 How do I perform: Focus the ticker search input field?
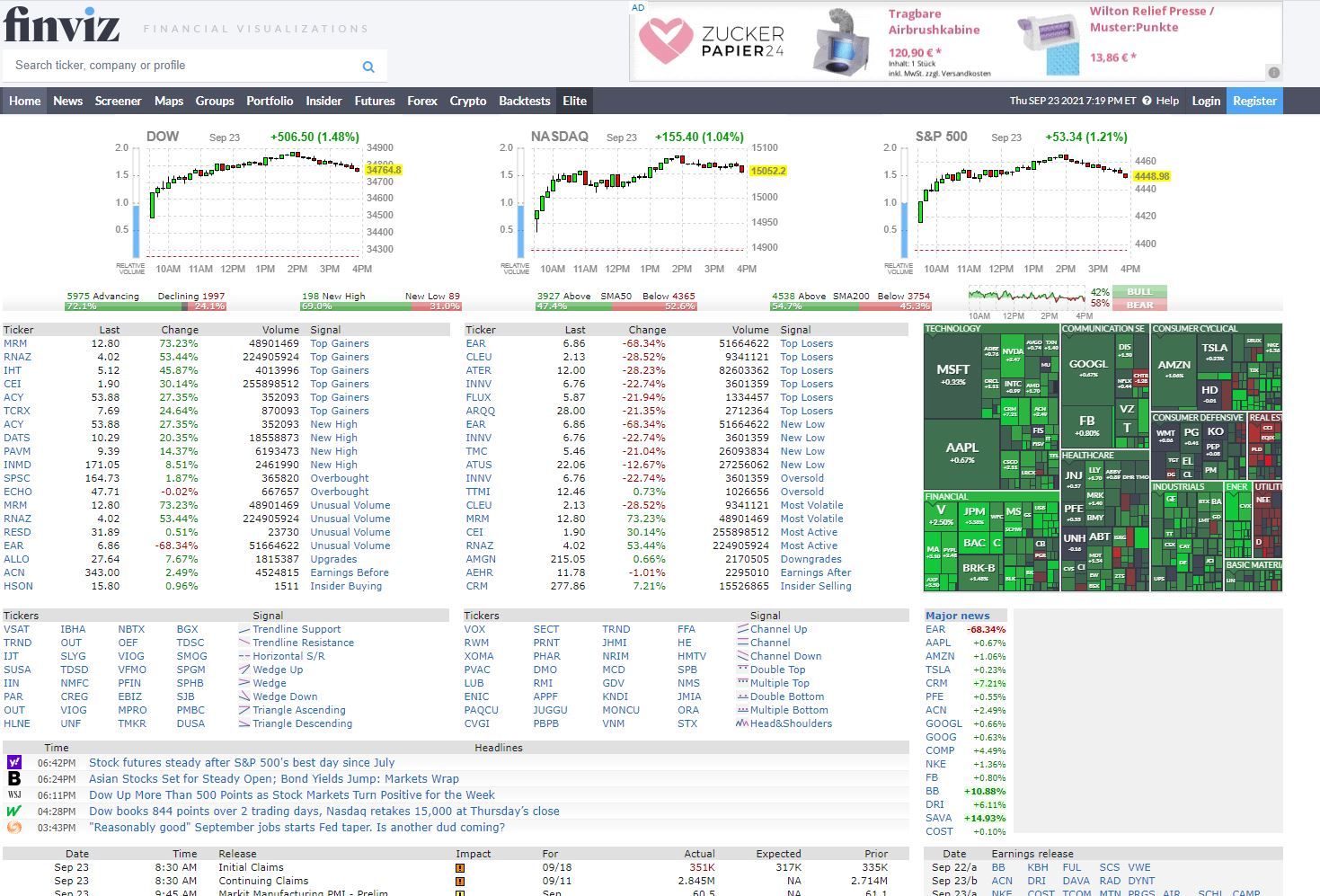pos(184,66)
